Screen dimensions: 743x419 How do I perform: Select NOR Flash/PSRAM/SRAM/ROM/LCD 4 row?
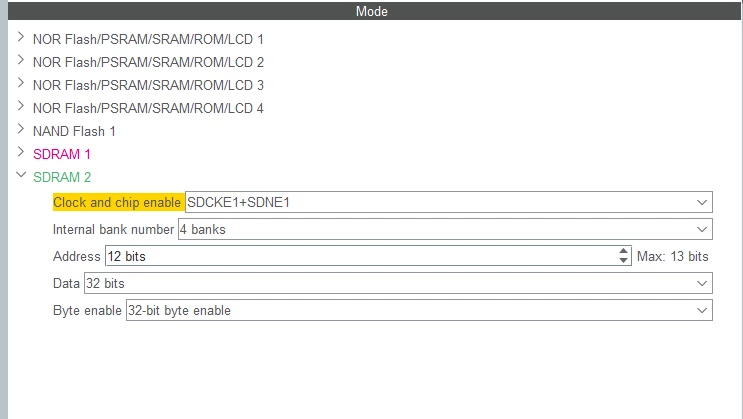[x=148, y=109]
